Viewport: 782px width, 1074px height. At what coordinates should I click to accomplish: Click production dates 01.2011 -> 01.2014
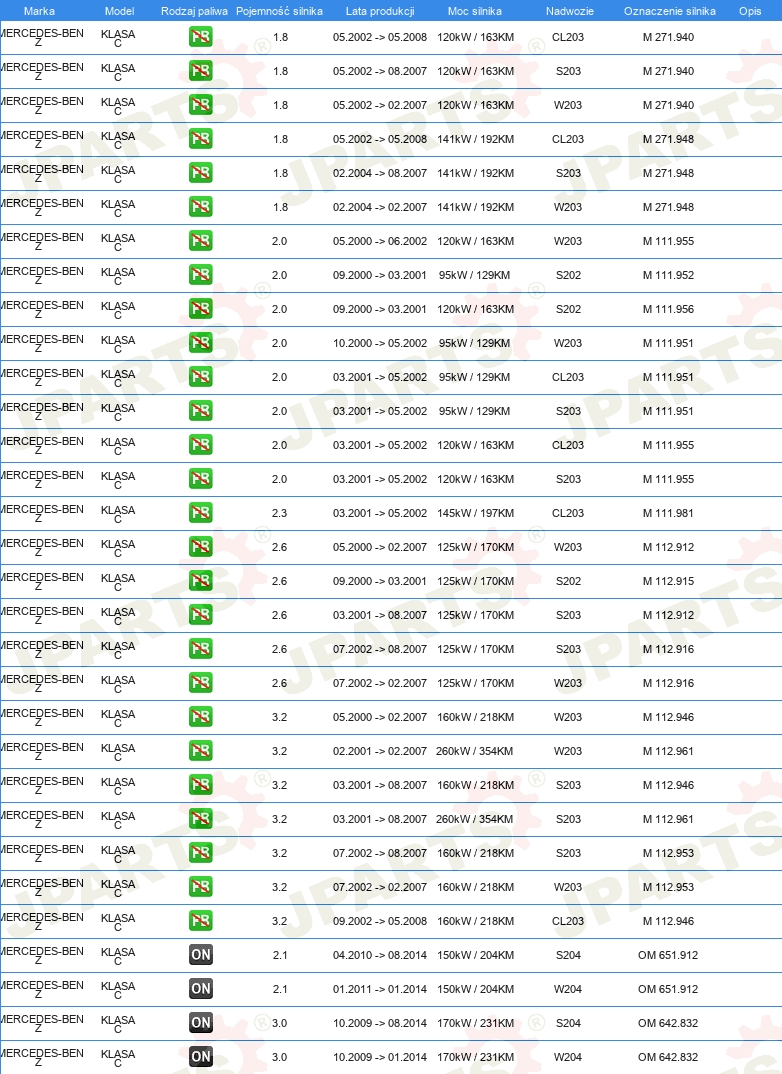point(380,989)
